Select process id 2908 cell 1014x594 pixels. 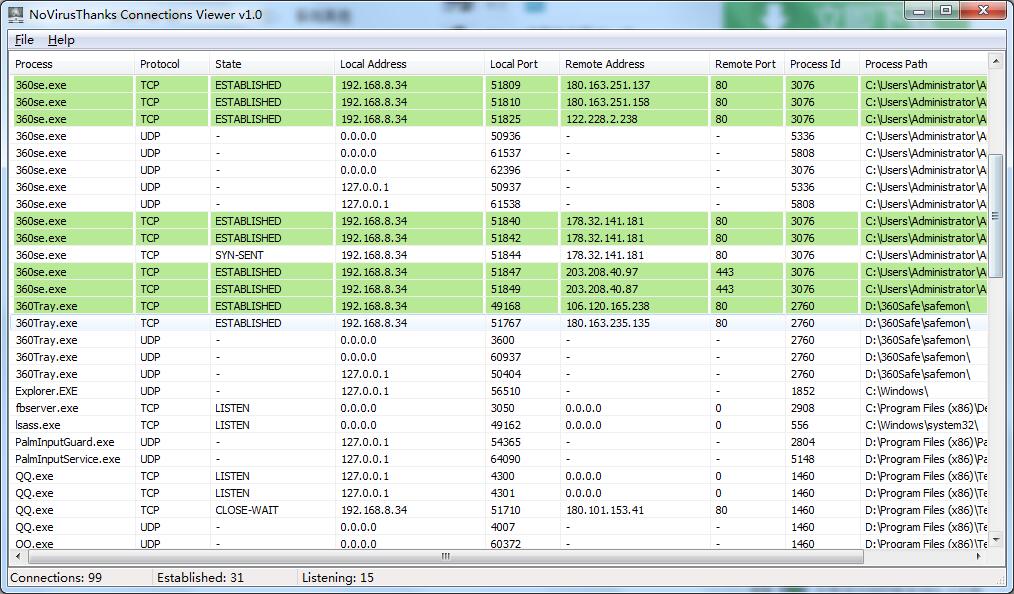click(803, 408)
